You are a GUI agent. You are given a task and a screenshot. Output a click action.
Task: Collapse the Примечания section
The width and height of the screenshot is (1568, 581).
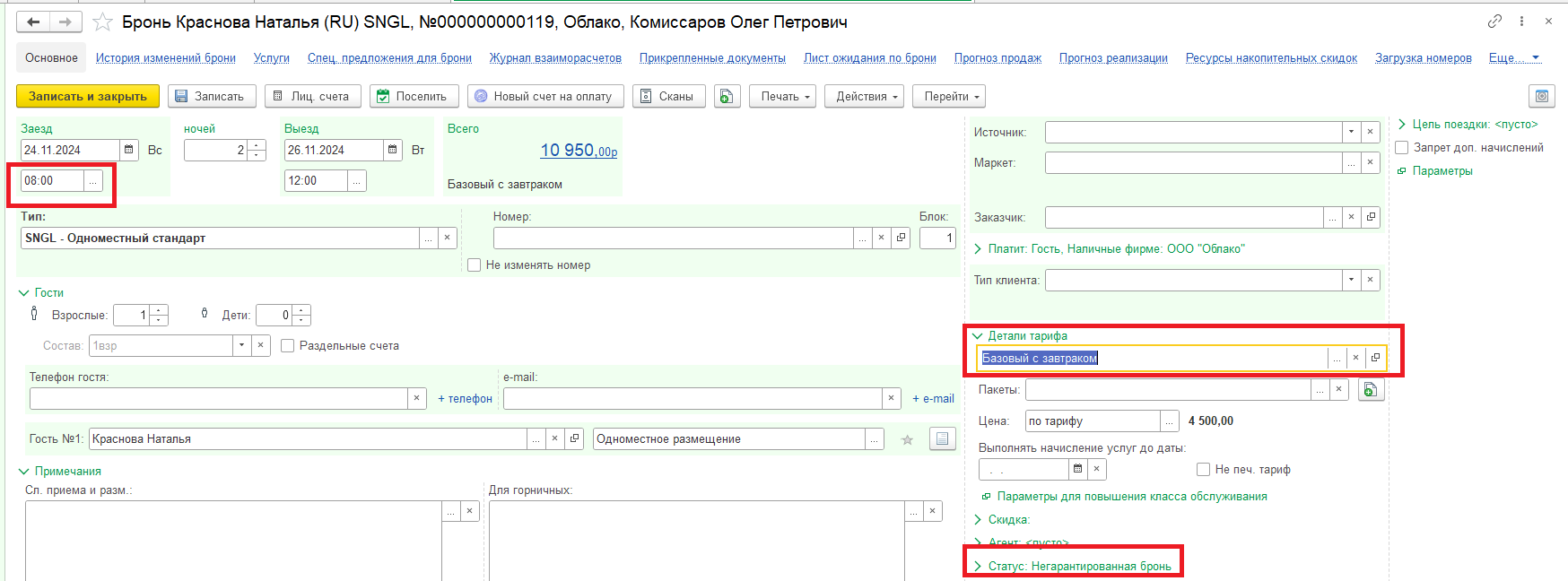click(x=24, y=471)
